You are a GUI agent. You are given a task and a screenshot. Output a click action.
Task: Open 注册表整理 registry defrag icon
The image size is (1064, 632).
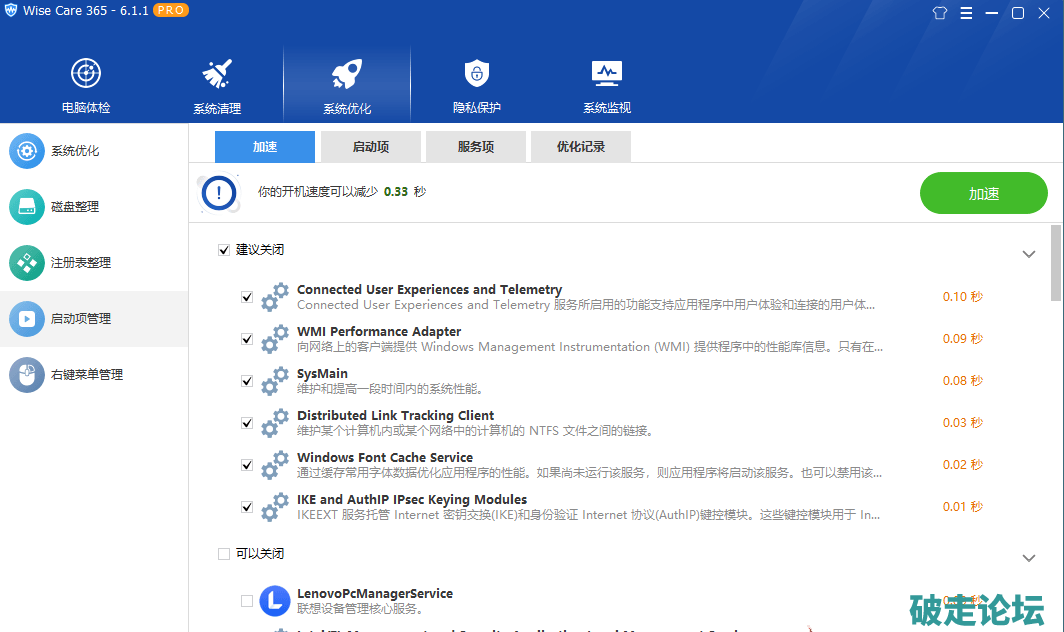27,263
